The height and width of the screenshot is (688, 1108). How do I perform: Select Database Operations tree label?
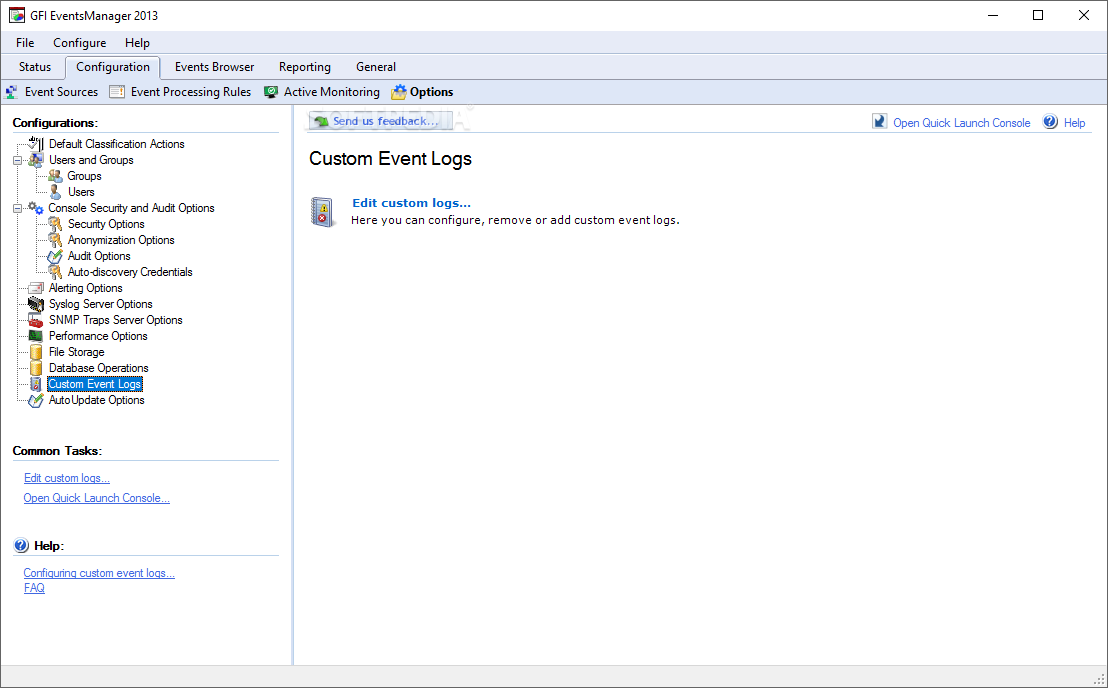pos(98,368)
